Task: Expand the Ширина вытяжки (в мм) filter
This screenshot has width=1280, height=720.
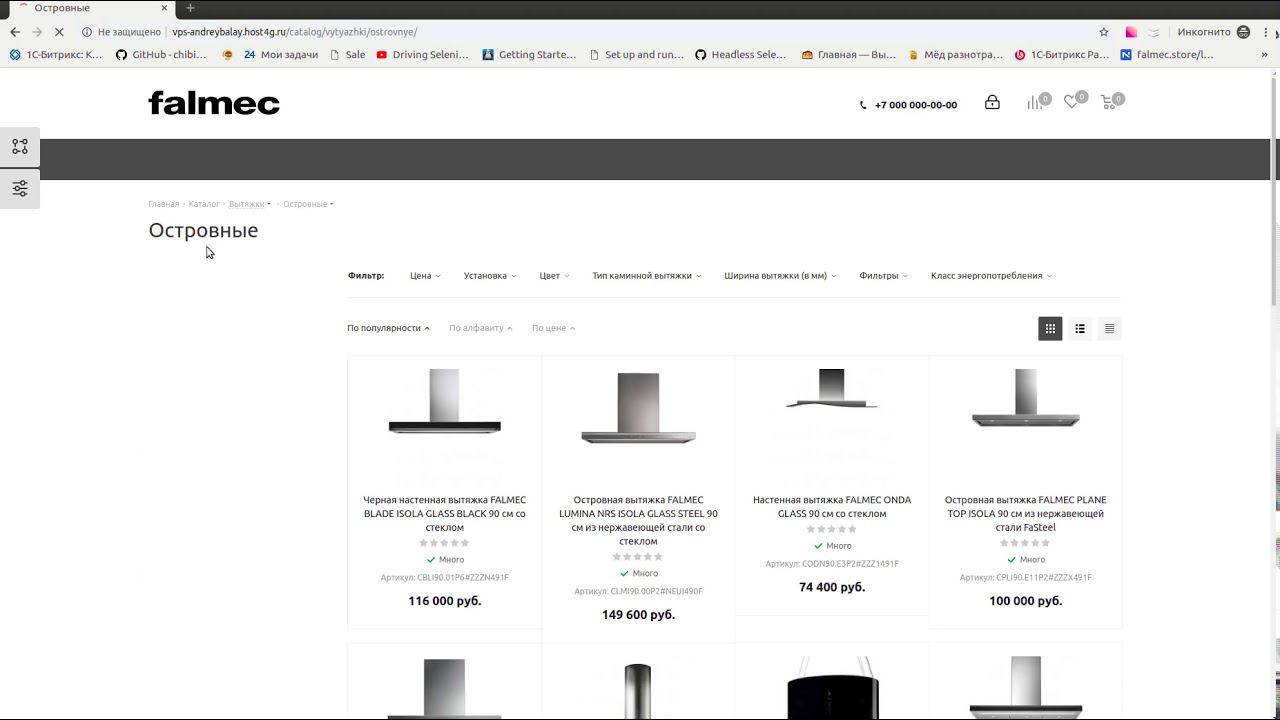Action: 780,276
